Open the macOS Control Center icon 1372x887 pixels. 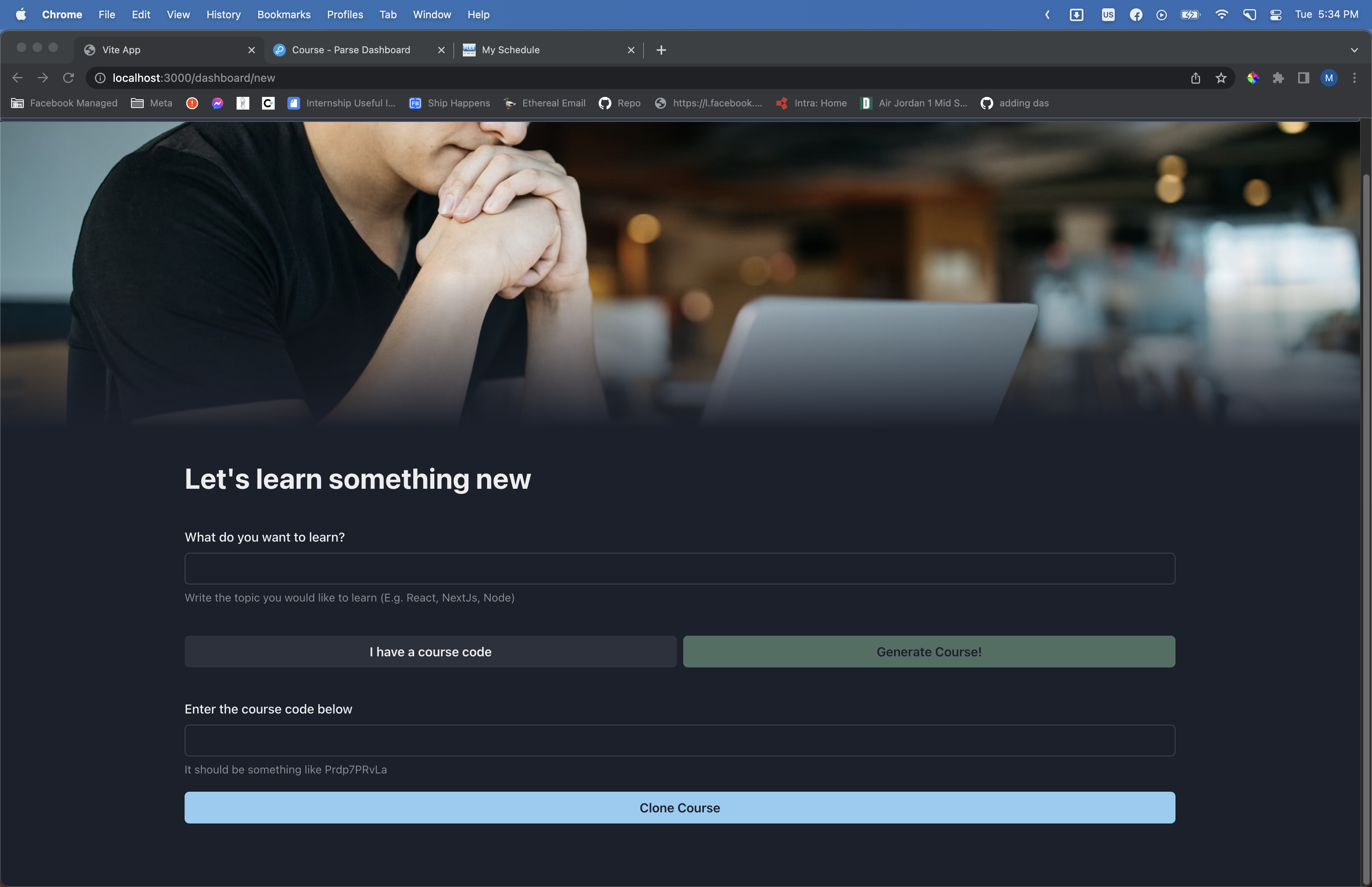coord(1276,15)
